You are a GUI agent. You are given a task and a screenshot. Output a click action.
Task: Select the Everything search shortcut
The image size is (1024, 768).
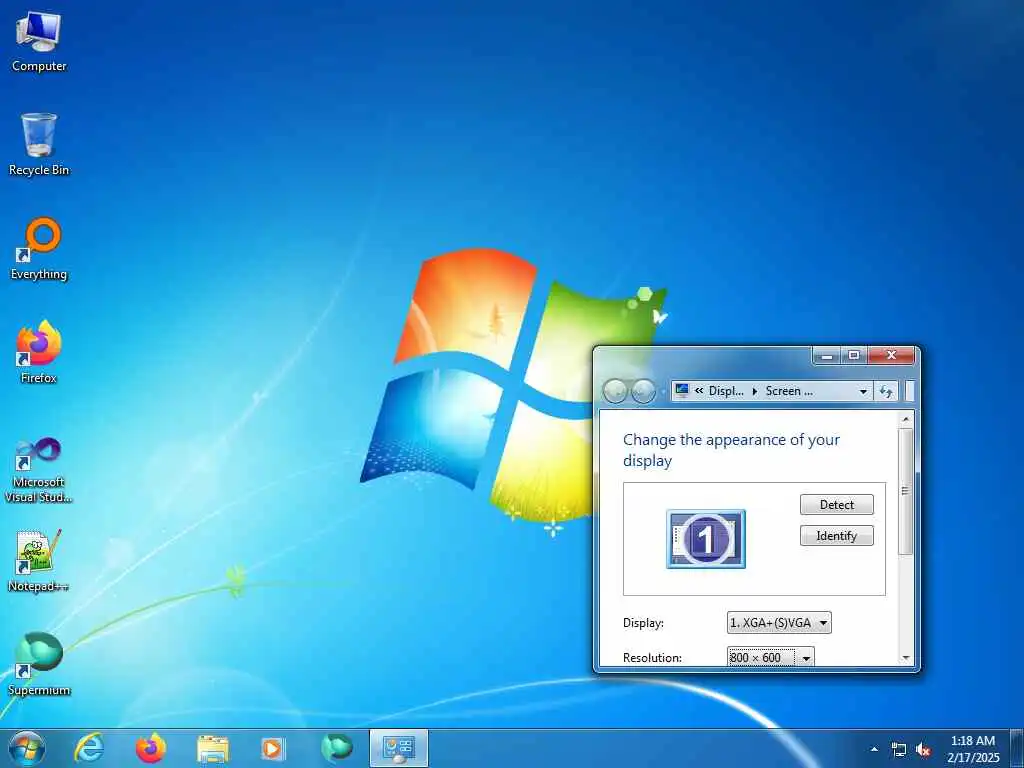39,249
